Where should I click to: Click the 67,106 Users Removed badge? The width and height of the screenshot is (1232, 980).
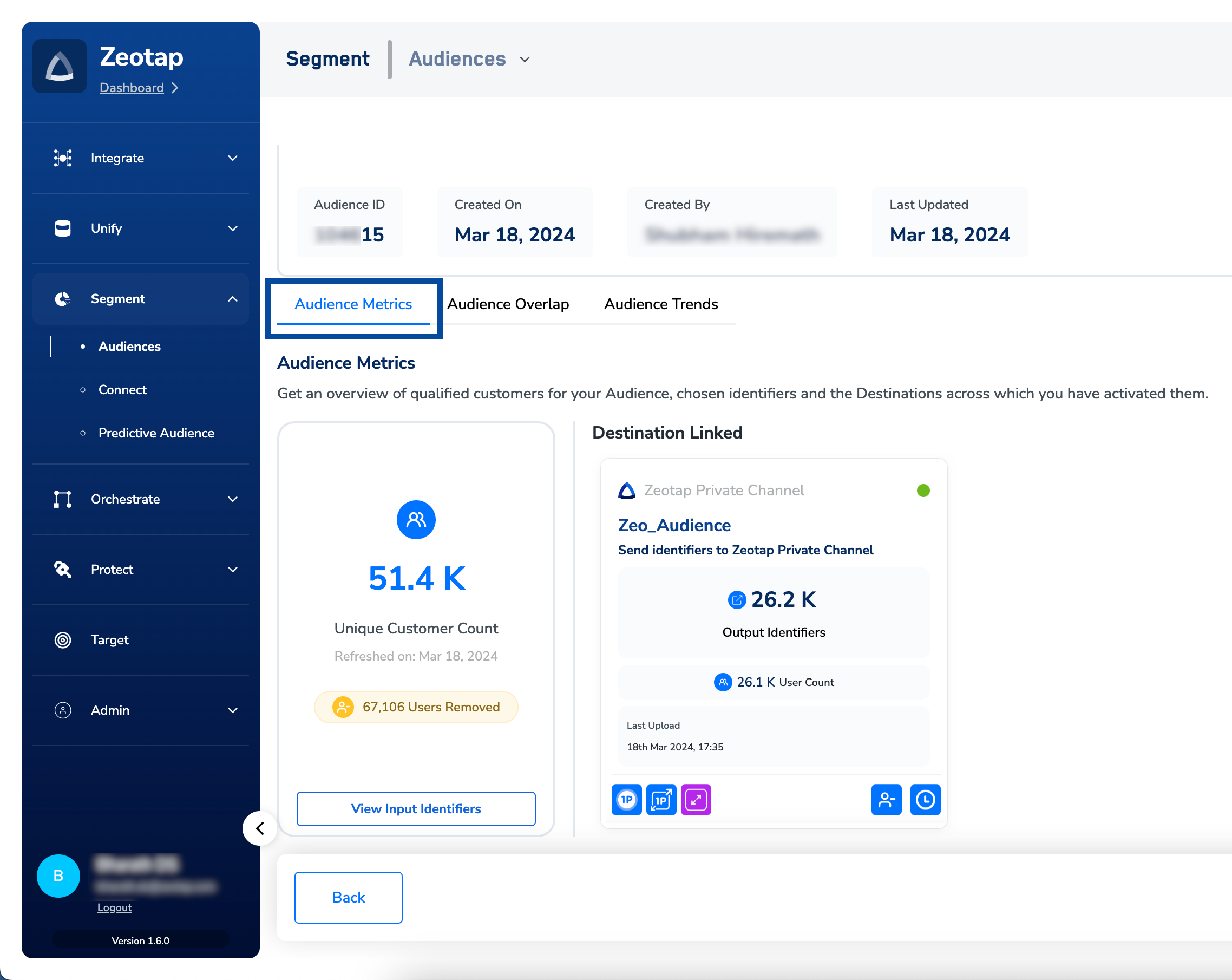coord(415,706)
